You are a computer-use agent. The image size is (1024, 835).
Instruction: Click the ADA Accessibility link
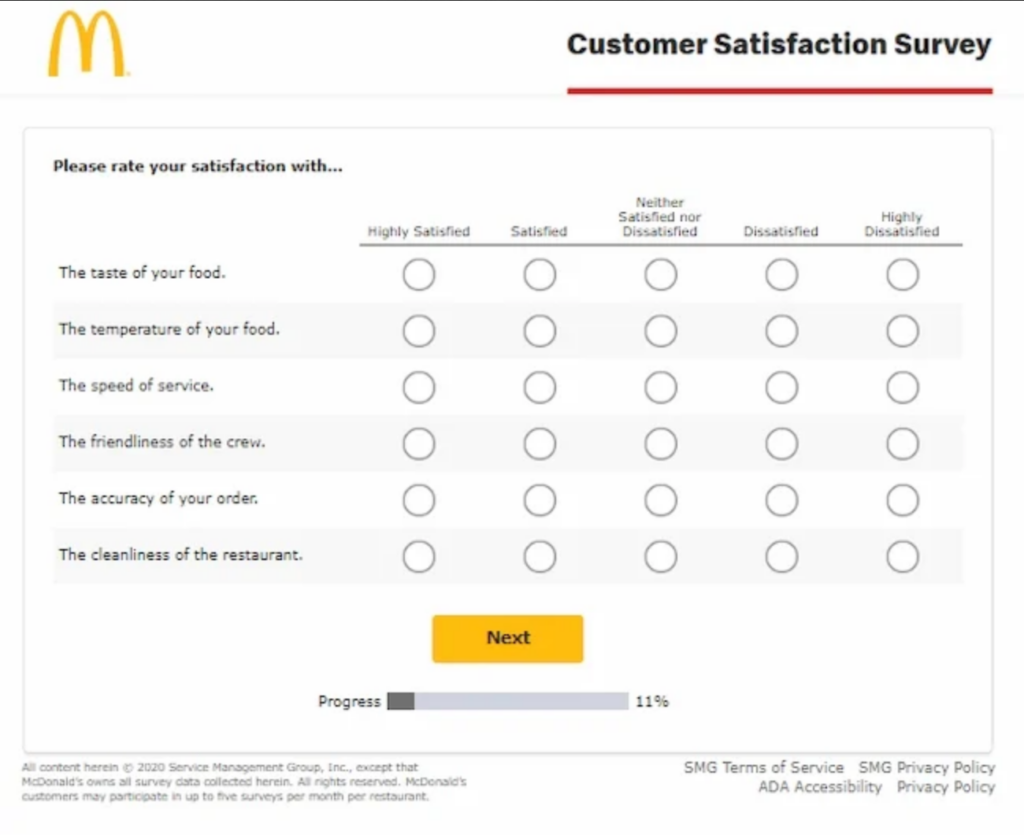click(x=821, y=787)
